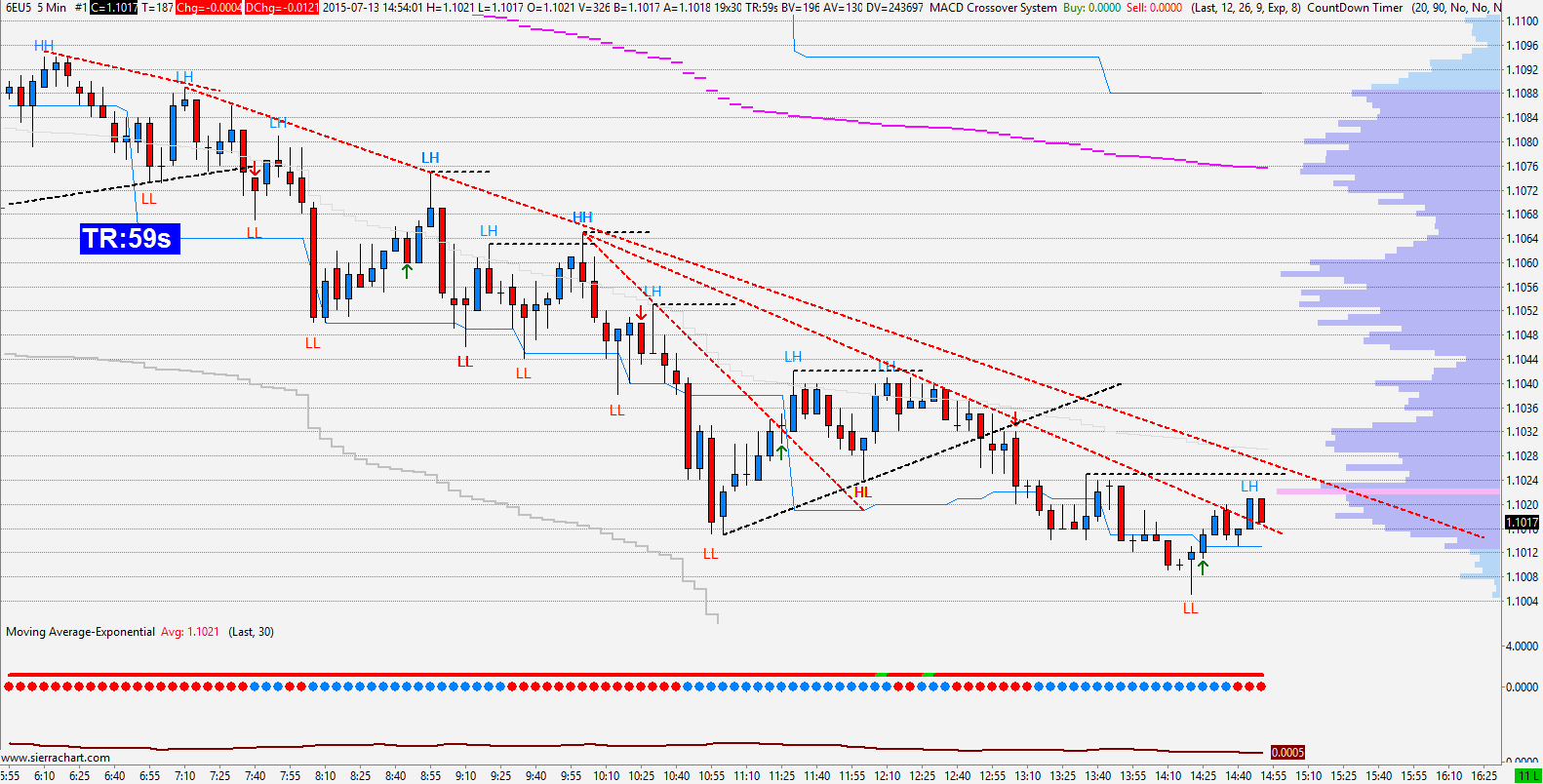Image resolution: width=1543 pixels, height=784 pixels.
Task: Click the 6EU5 symbol name in the header
Action: pyautogui.click(x=19, y=8)
